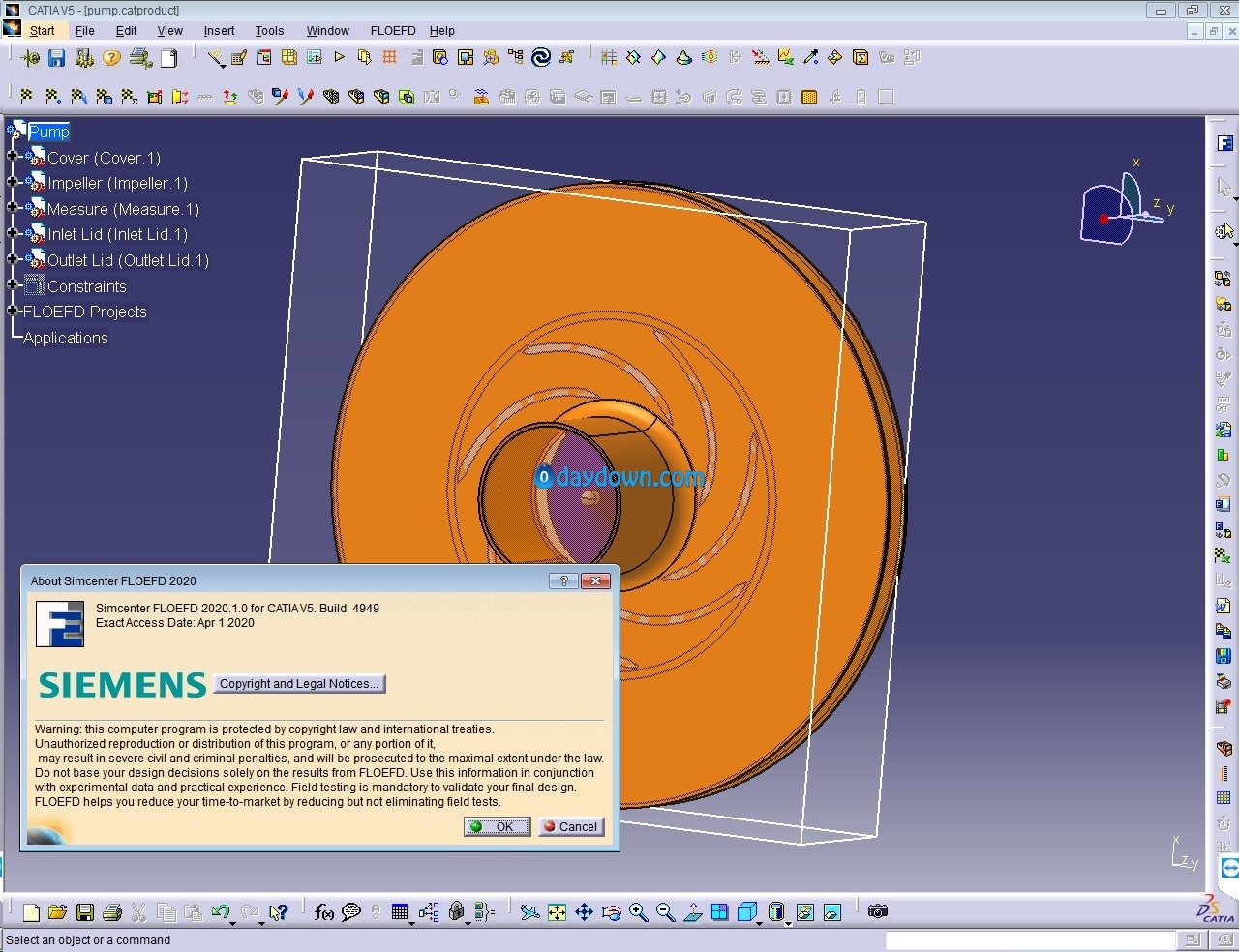Select the Applications tree item
This screenshot has height=952, width=1239.
[x=66, y=338]
